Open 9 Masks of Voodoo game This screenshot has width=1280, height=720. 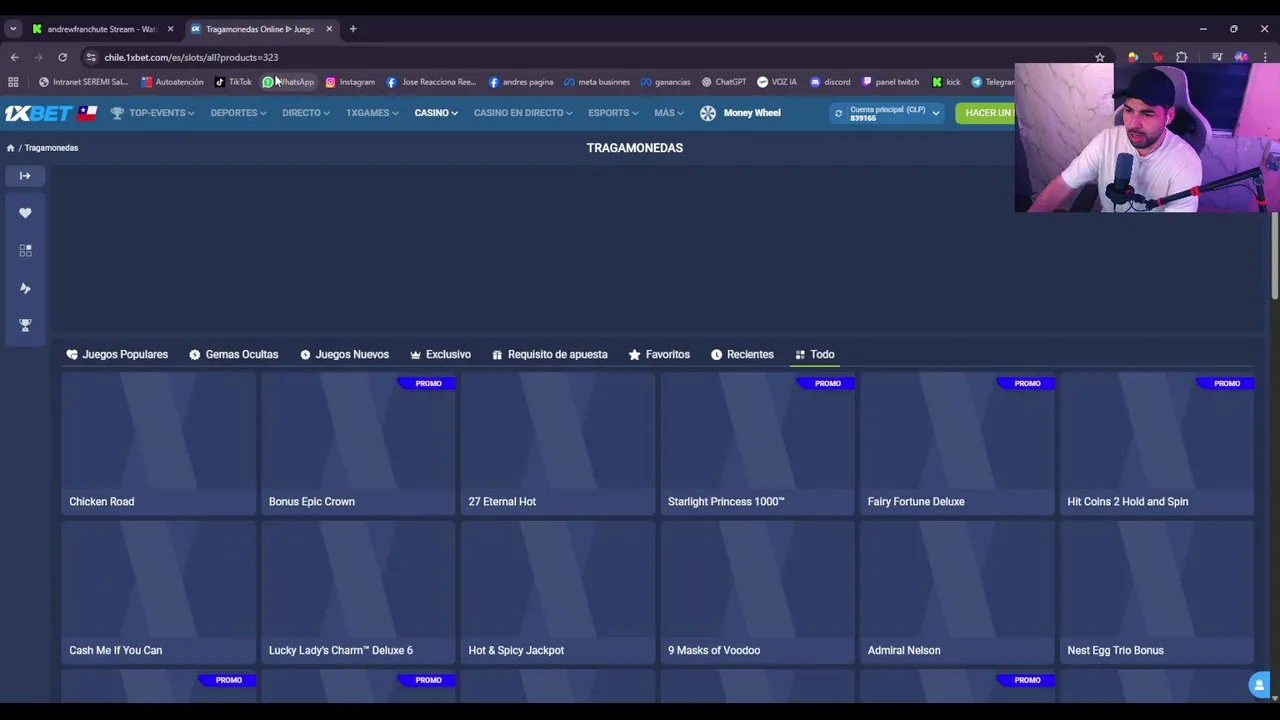pos(757,592)
